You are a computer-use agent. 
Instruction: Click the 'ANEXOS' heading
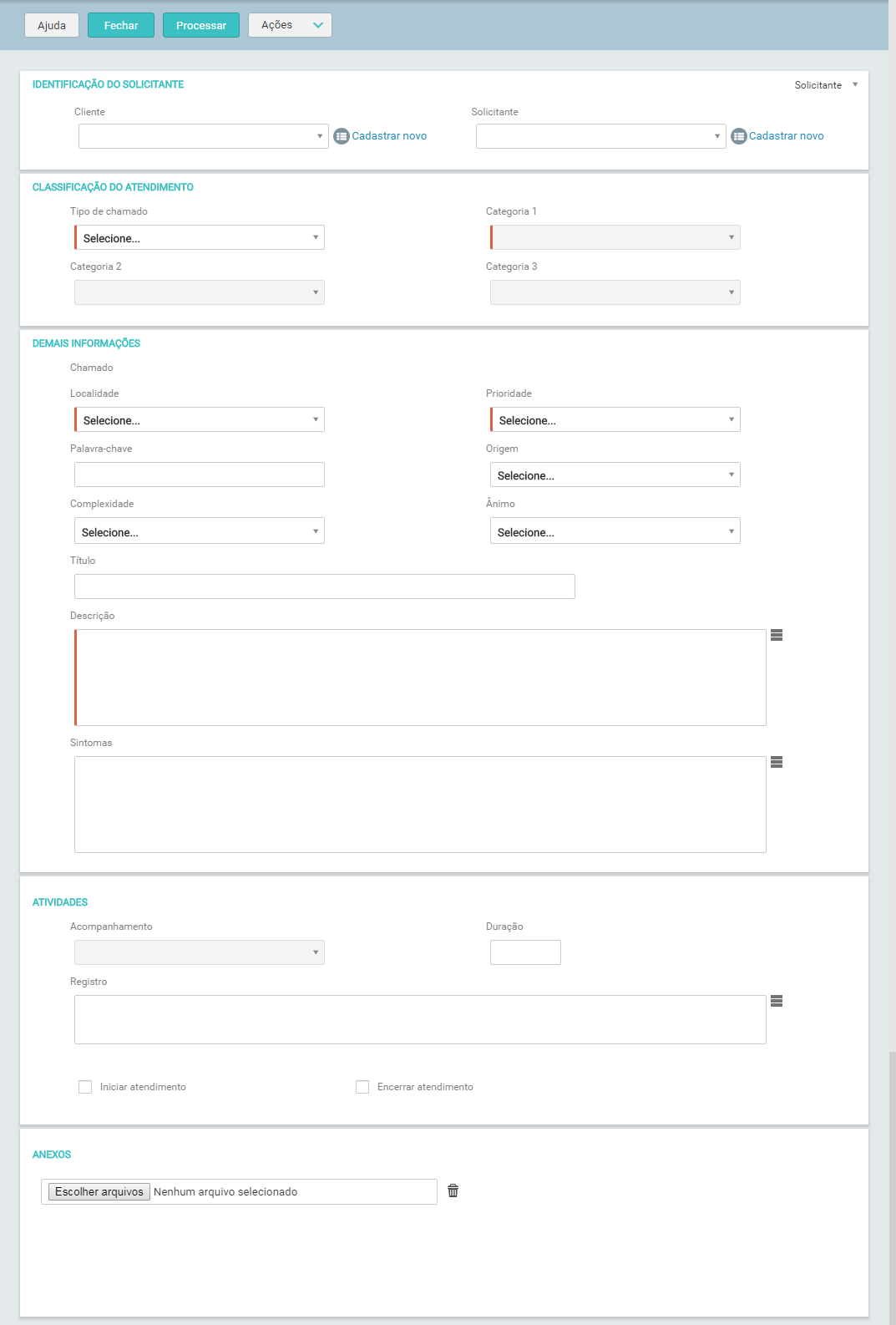(52, 1155)
